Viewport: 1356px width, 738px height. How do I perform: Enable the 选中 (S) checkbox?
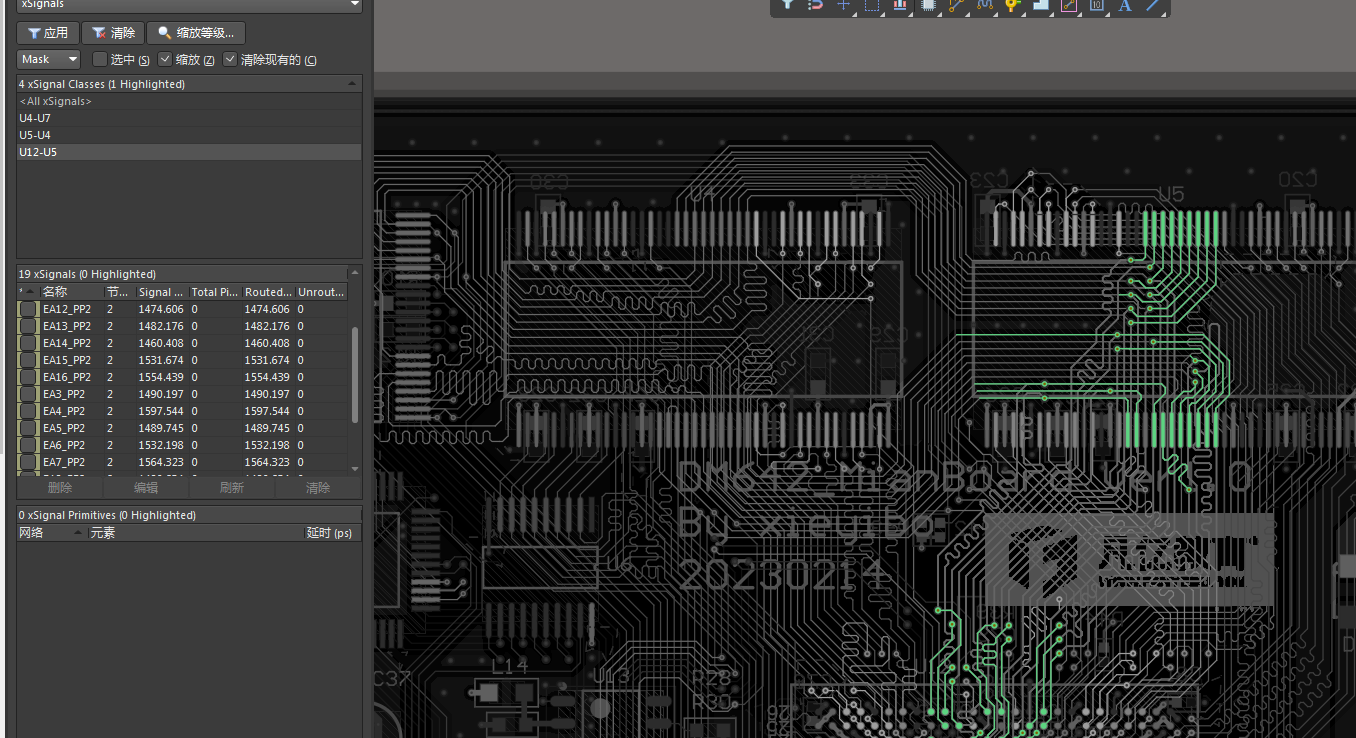[x=99, y=59]
